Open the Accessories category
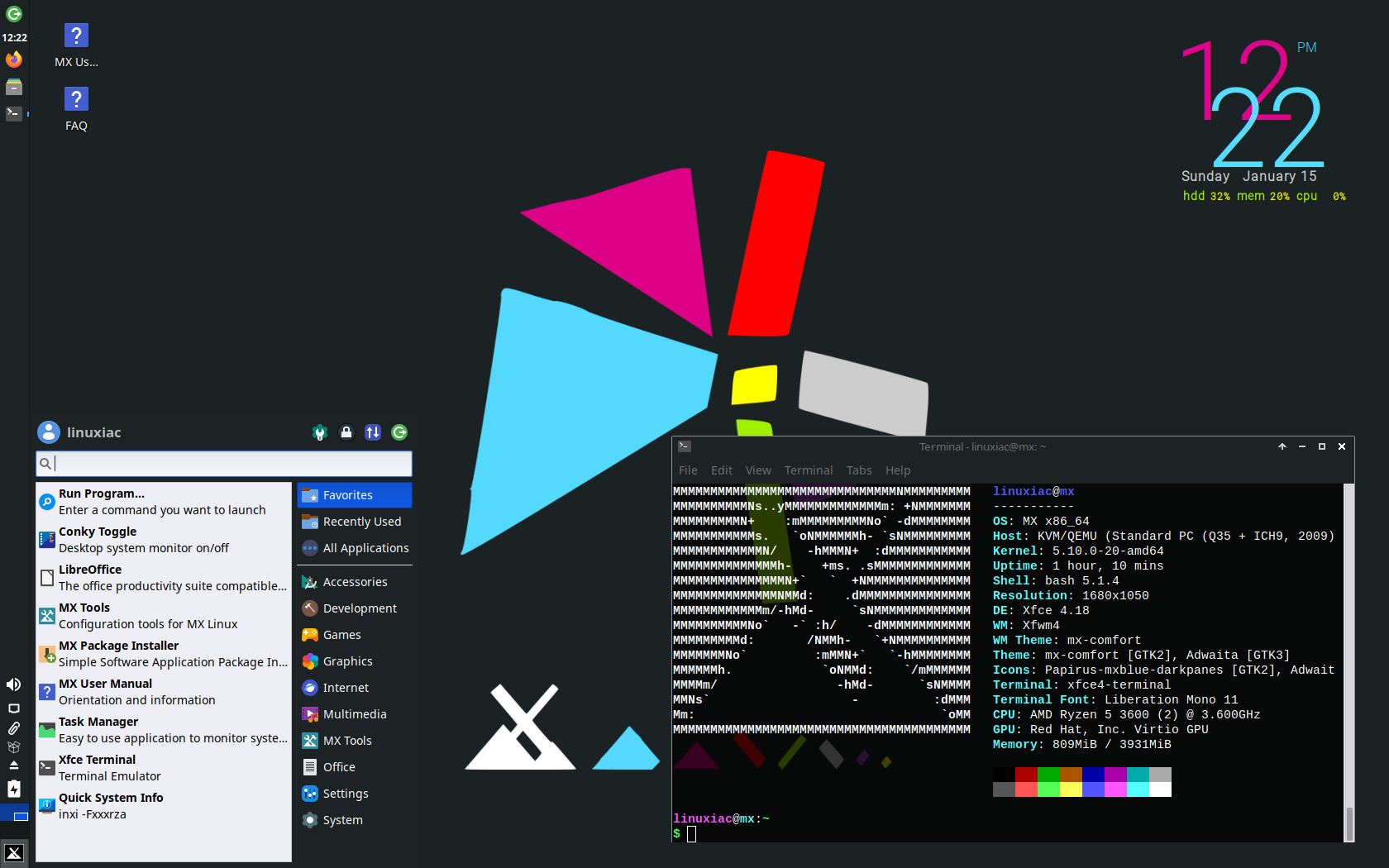The width and height of the screenshot is (1389, 868). click(355, 582)
